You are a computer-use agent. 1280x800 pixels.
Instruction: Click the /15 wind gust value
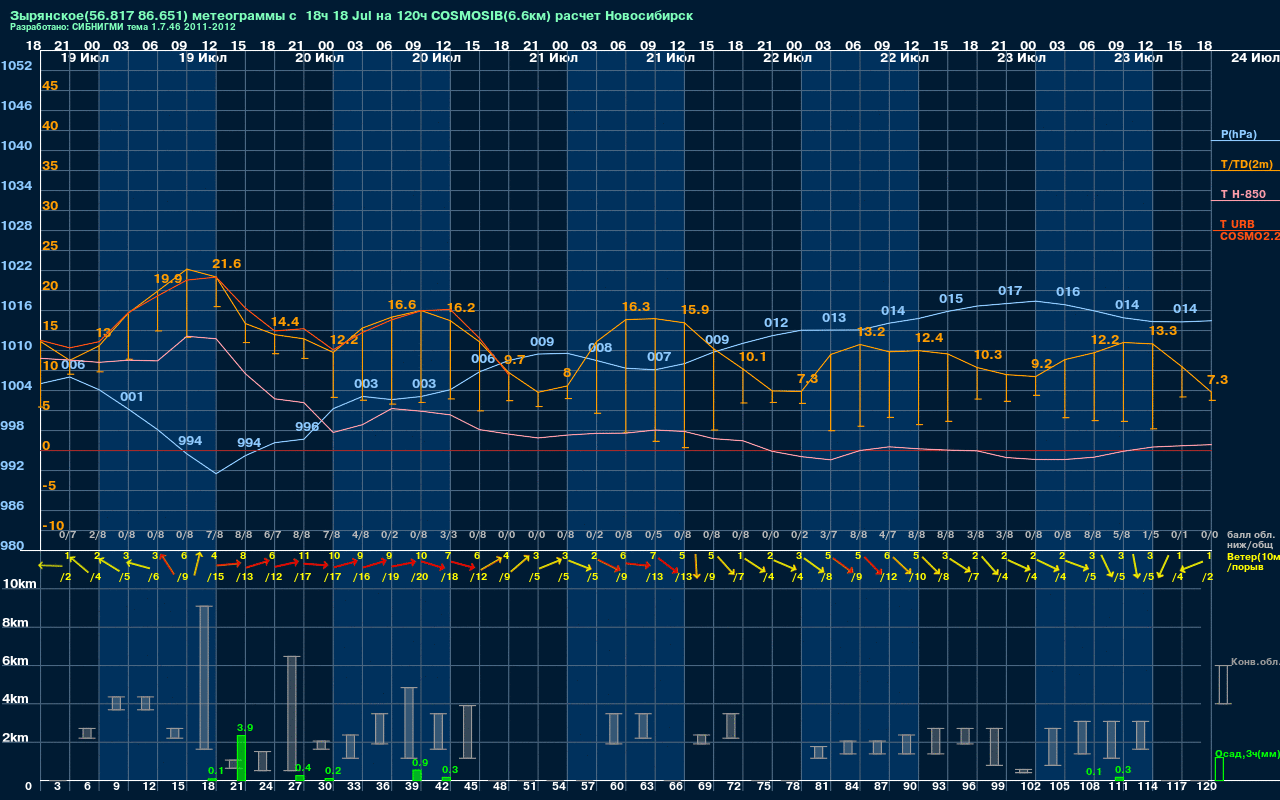[216, 576]
